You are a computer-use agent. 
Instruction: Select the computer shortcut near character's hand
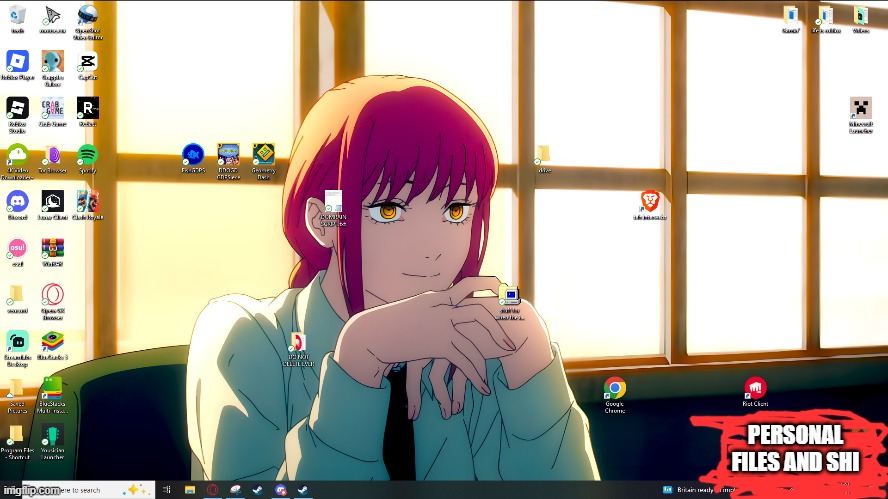[x=510, y=302]
